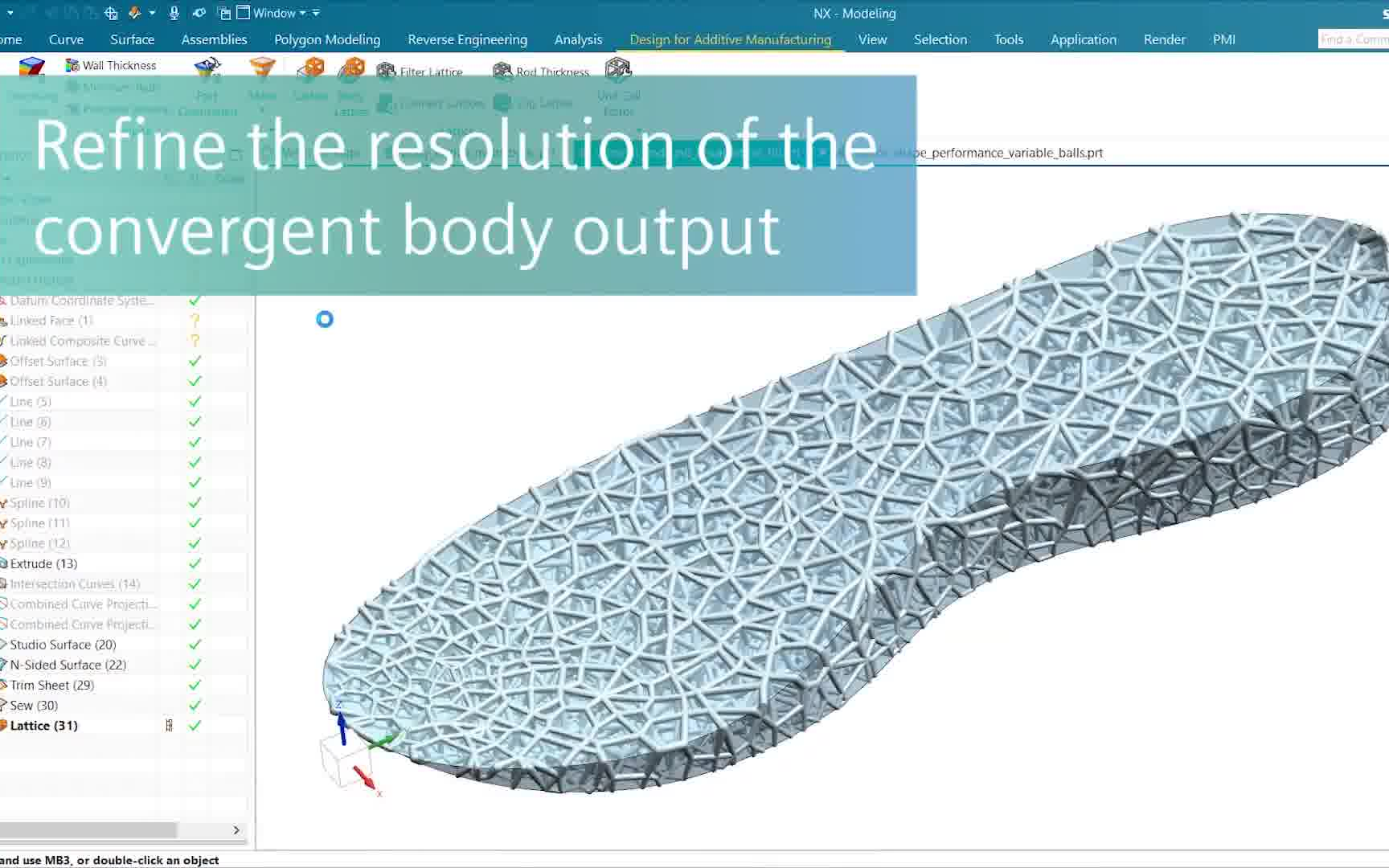The width and height of the screenshot is (1389, 868).
Task: Switch to the Surface ribbon tab
Action: pyautogui.click(x=132, y=39)
